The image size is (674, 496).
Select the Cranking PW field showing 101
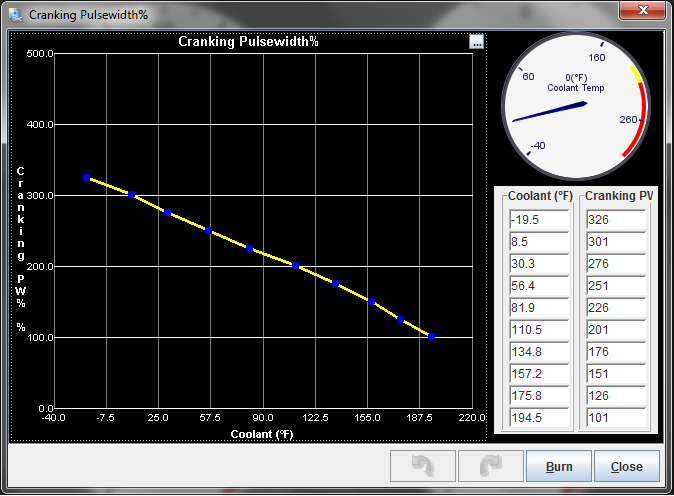point(616,417)
